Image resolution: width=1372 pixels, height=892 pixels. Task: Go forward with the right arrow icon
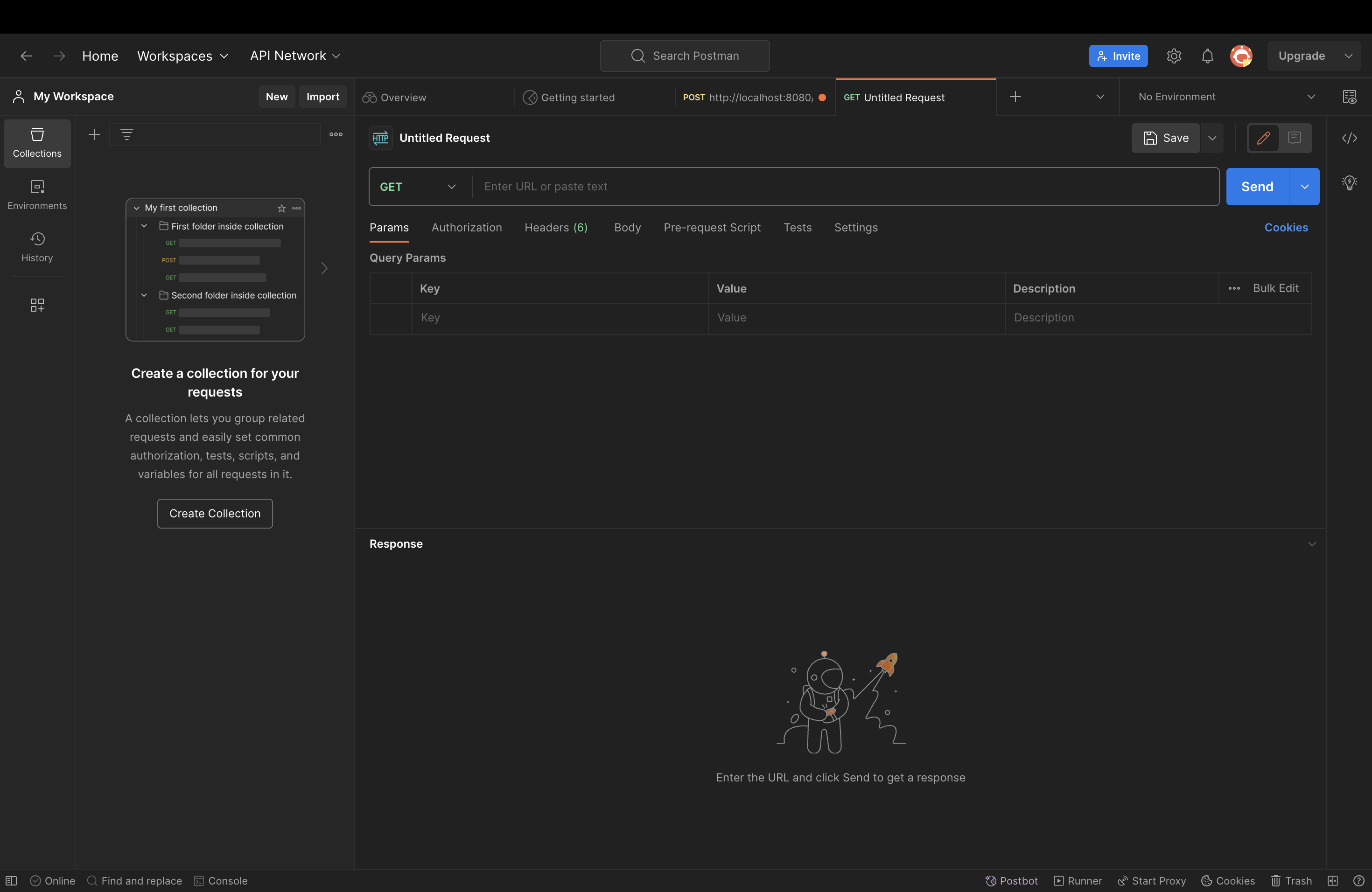click(x=59, y=56)
